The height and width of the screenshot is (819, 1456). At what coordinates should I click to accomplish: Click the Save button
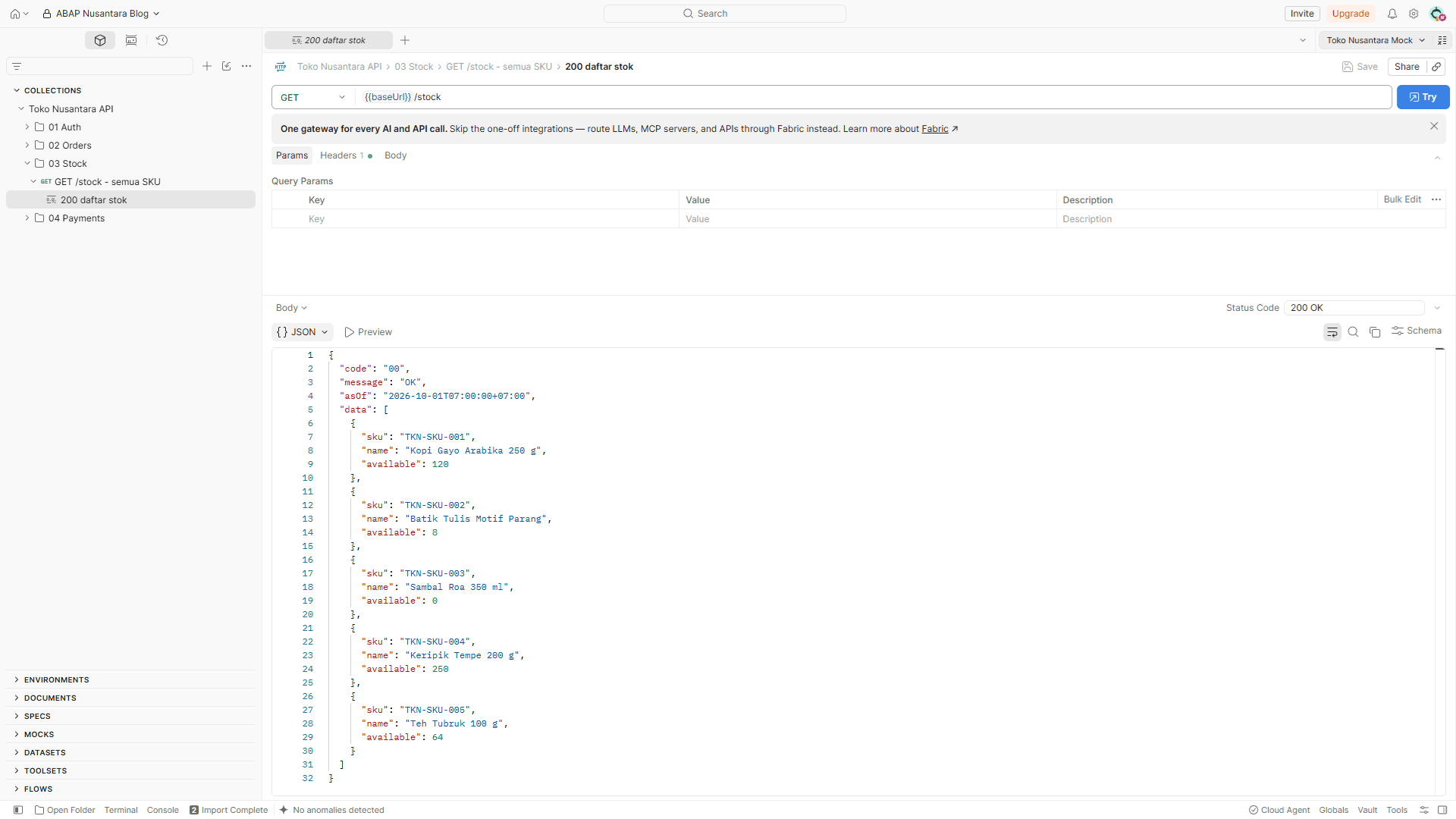click(x=1360, y=67)
